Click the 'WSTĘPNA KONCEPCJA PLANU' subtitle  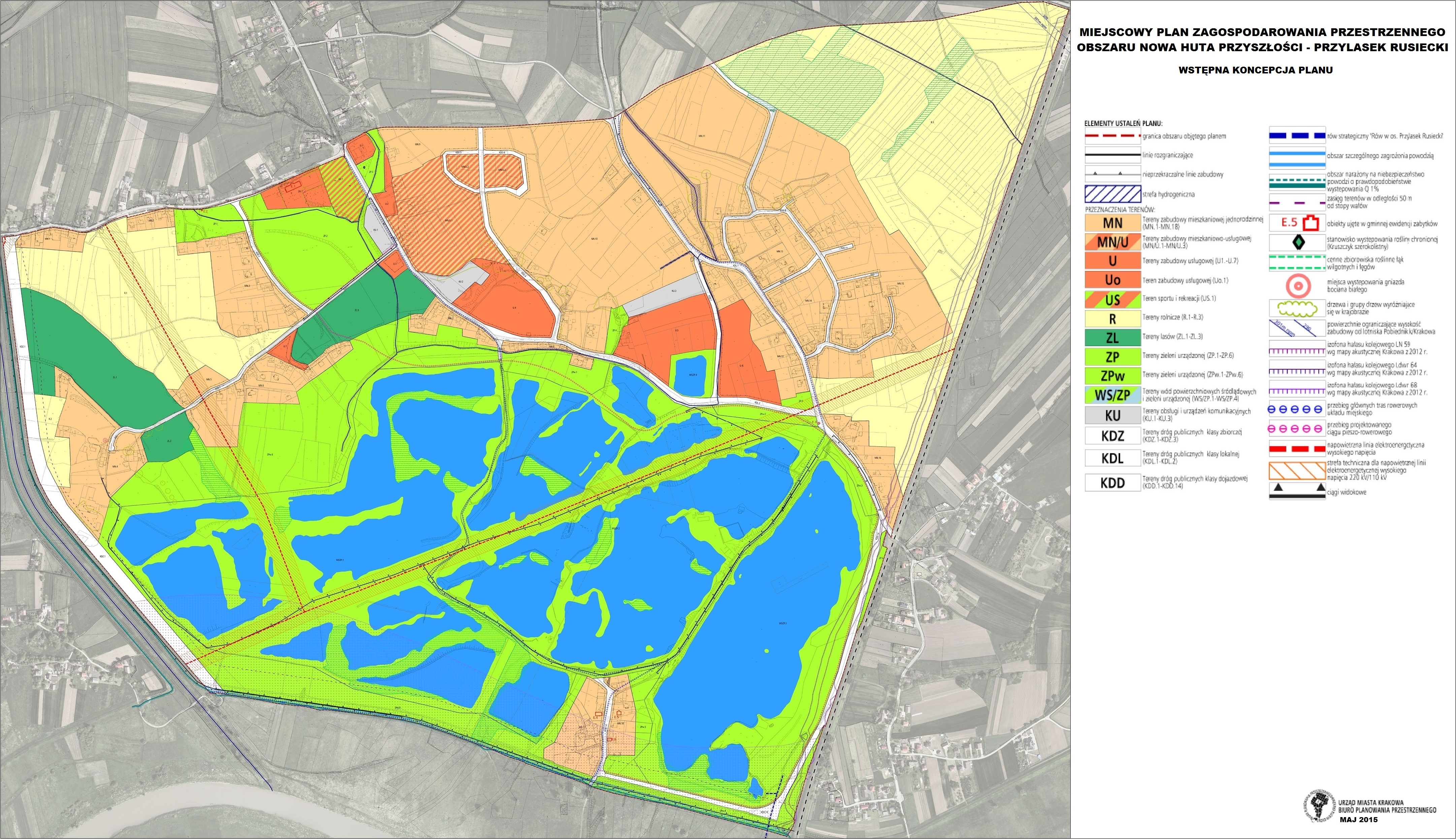pyautogui.click(x=1256, y=70)
